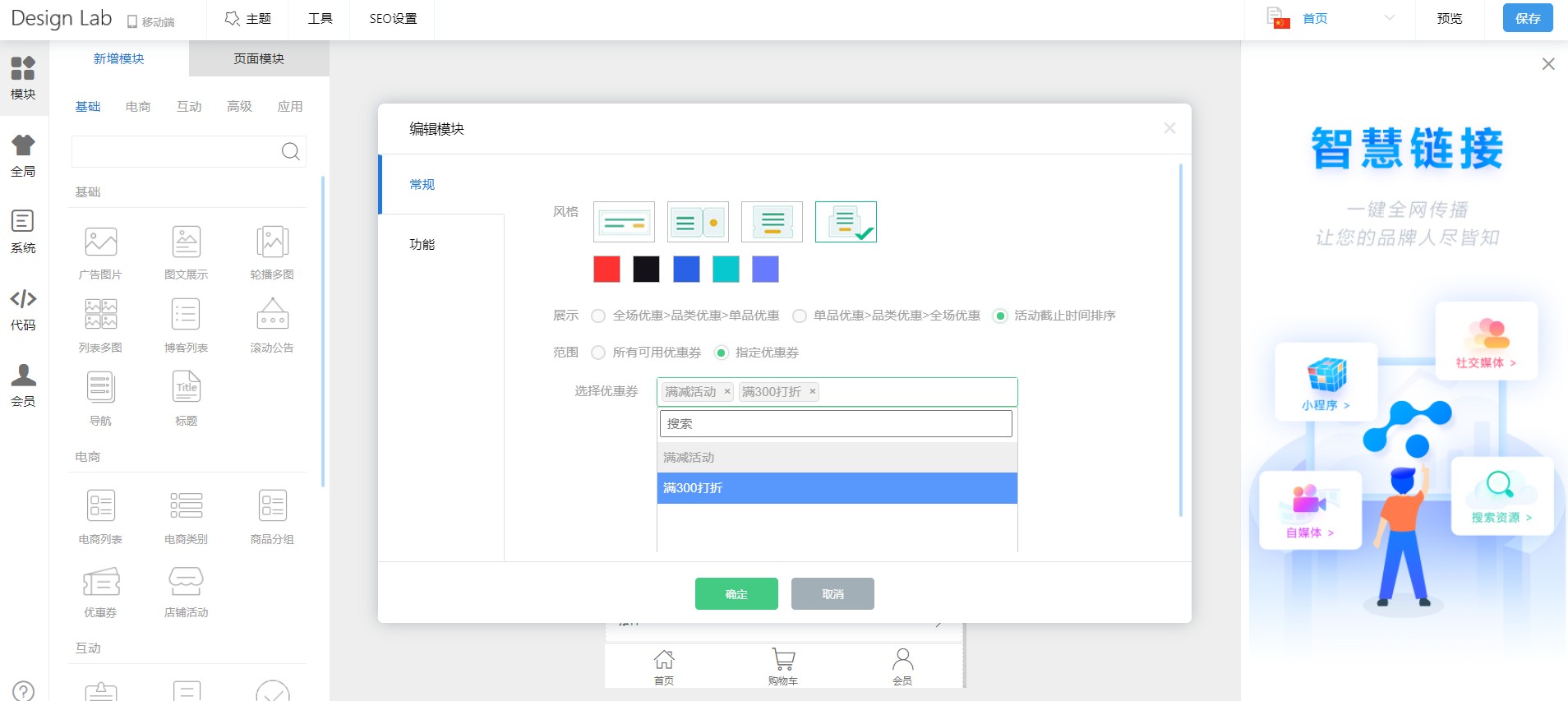
Task: Add the 电商列表 module
Action: 100,517
